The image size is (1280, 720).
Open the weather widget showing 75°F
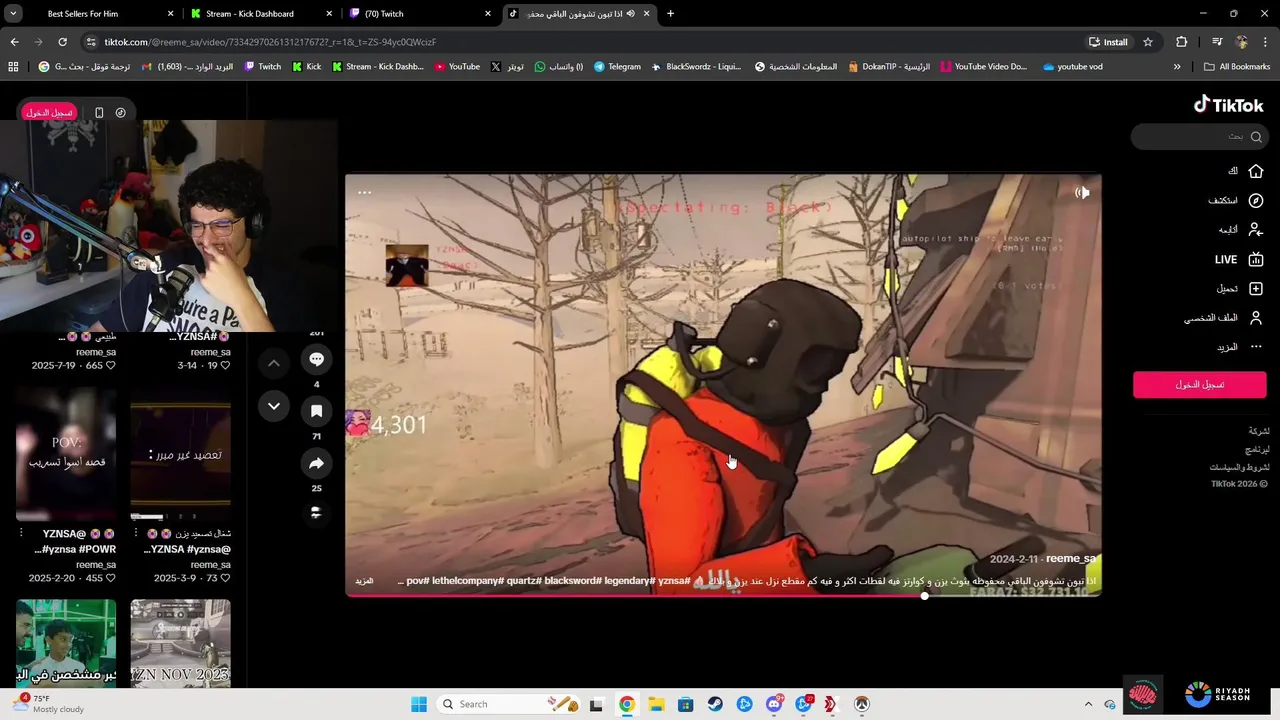pos(48,704)
